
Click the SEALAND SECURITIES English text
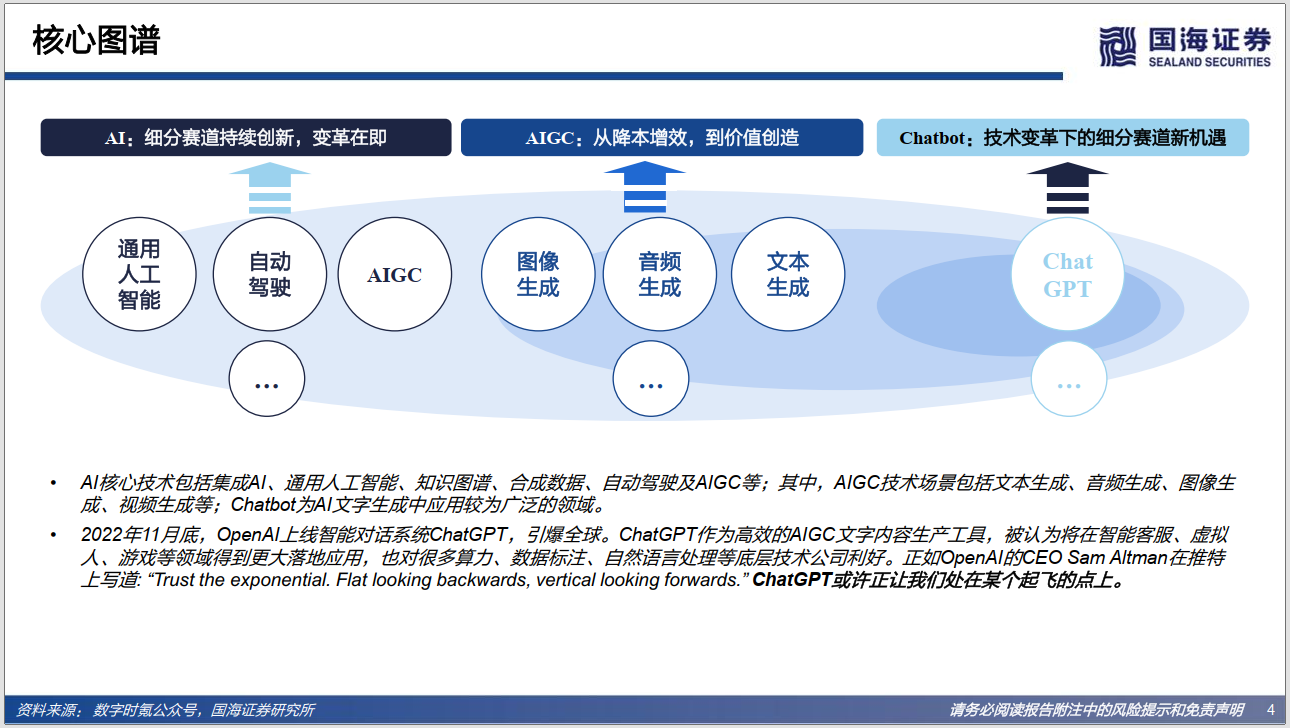pyautogui.click(x=1210, y=61)
